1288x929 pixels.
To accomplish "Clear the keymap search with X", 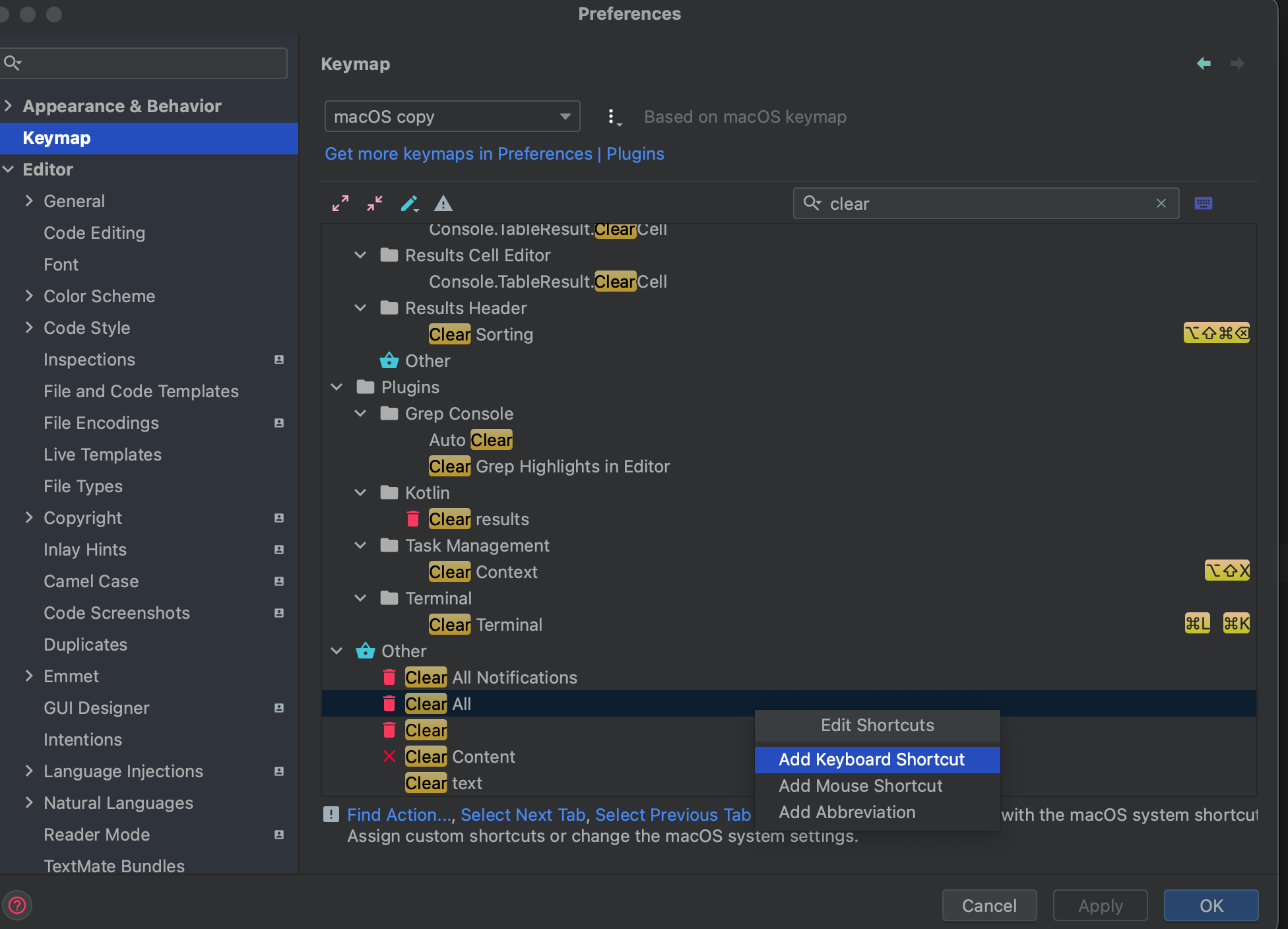I will (1161, 203).
